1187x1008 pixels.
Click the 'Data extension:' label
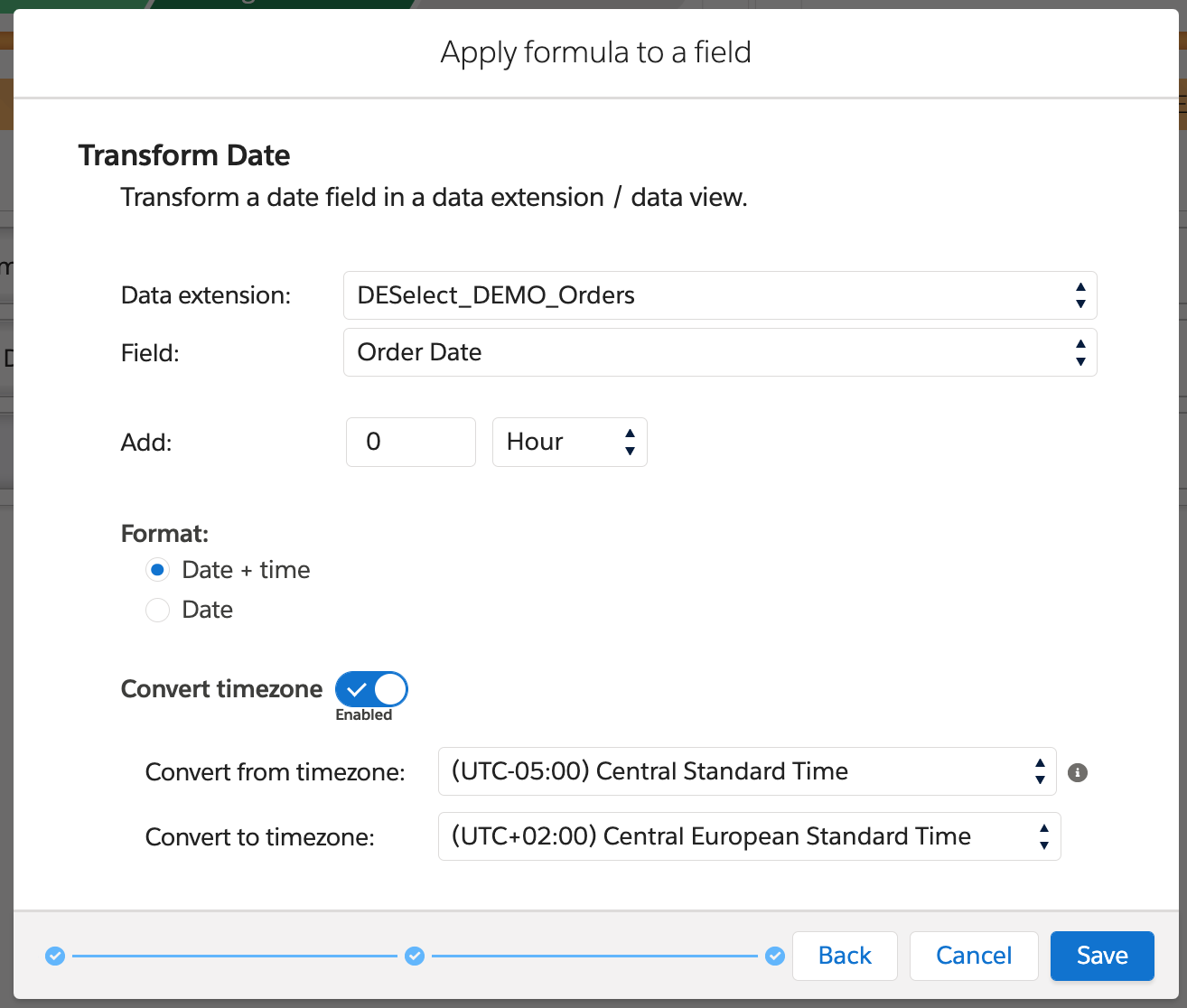click(x=206, y=295)
